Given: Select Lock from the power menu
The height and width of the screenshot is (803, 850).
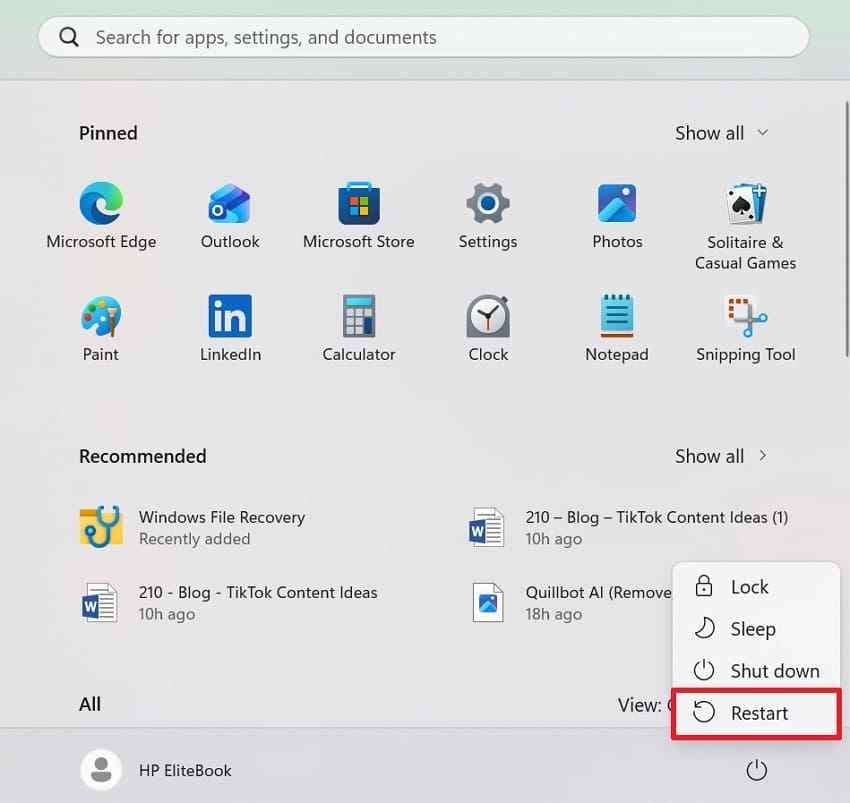Looking at the screenshot, I should tap(756, 586).
